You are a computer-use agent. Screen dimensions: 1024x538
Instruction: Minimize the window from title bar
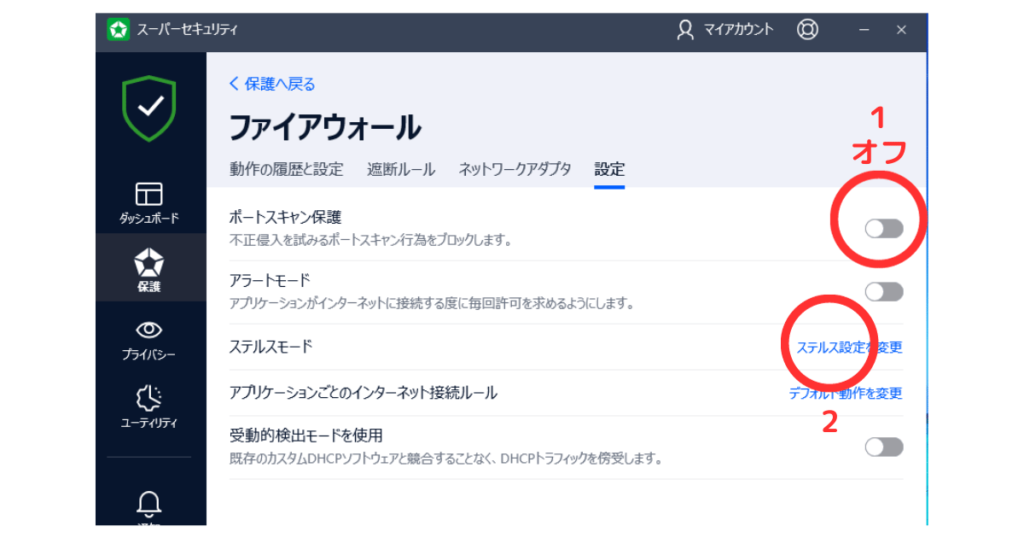(x=860, y=30)
